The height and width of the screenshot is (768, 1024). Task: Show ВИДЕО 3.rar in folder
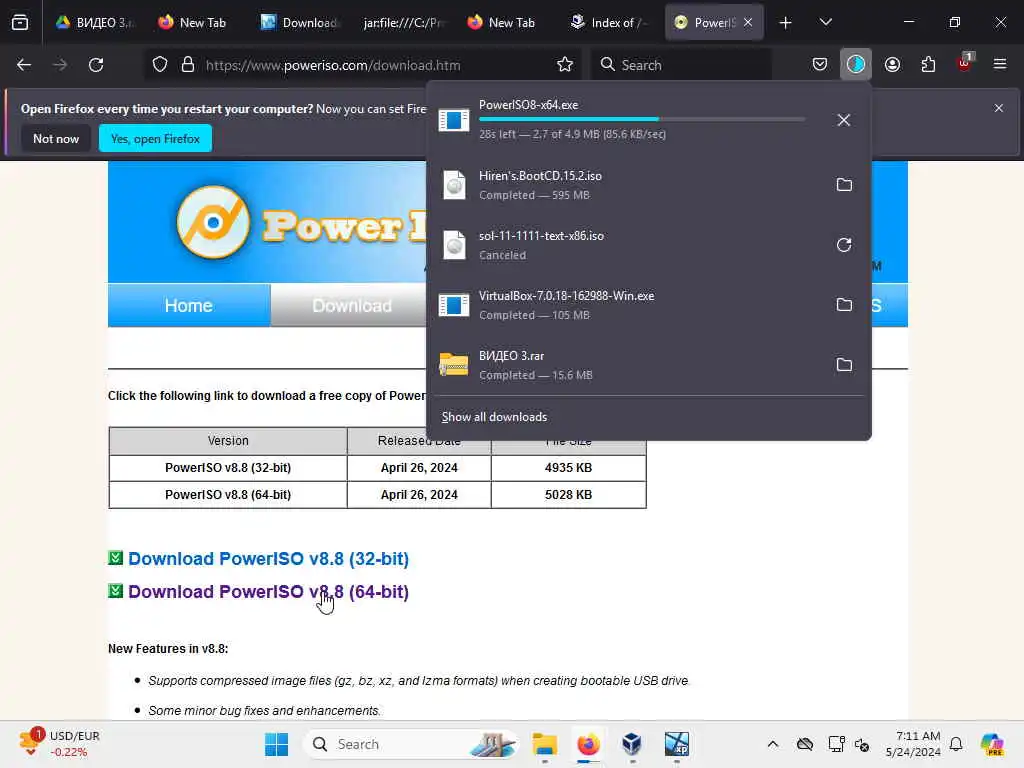(844, 365)
